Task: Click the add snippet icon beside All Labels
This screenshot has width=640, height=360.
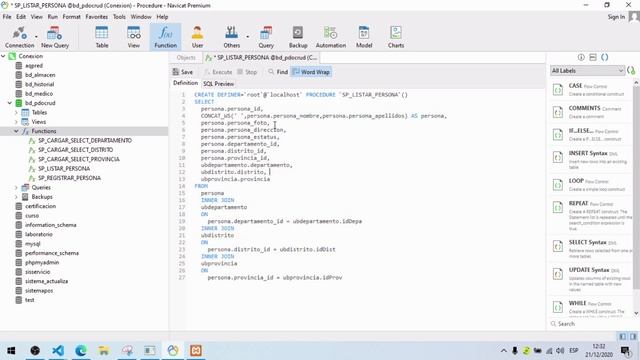Action: [631, 71]
